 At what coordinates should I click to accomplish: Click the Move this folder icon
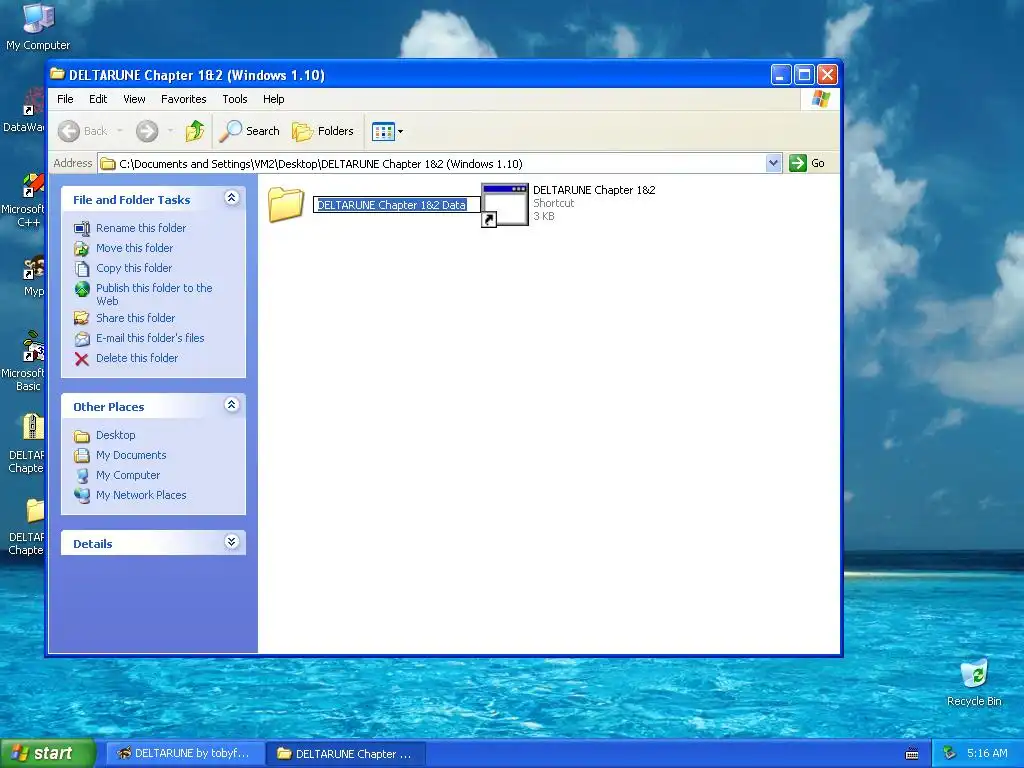tap(82, 249)
